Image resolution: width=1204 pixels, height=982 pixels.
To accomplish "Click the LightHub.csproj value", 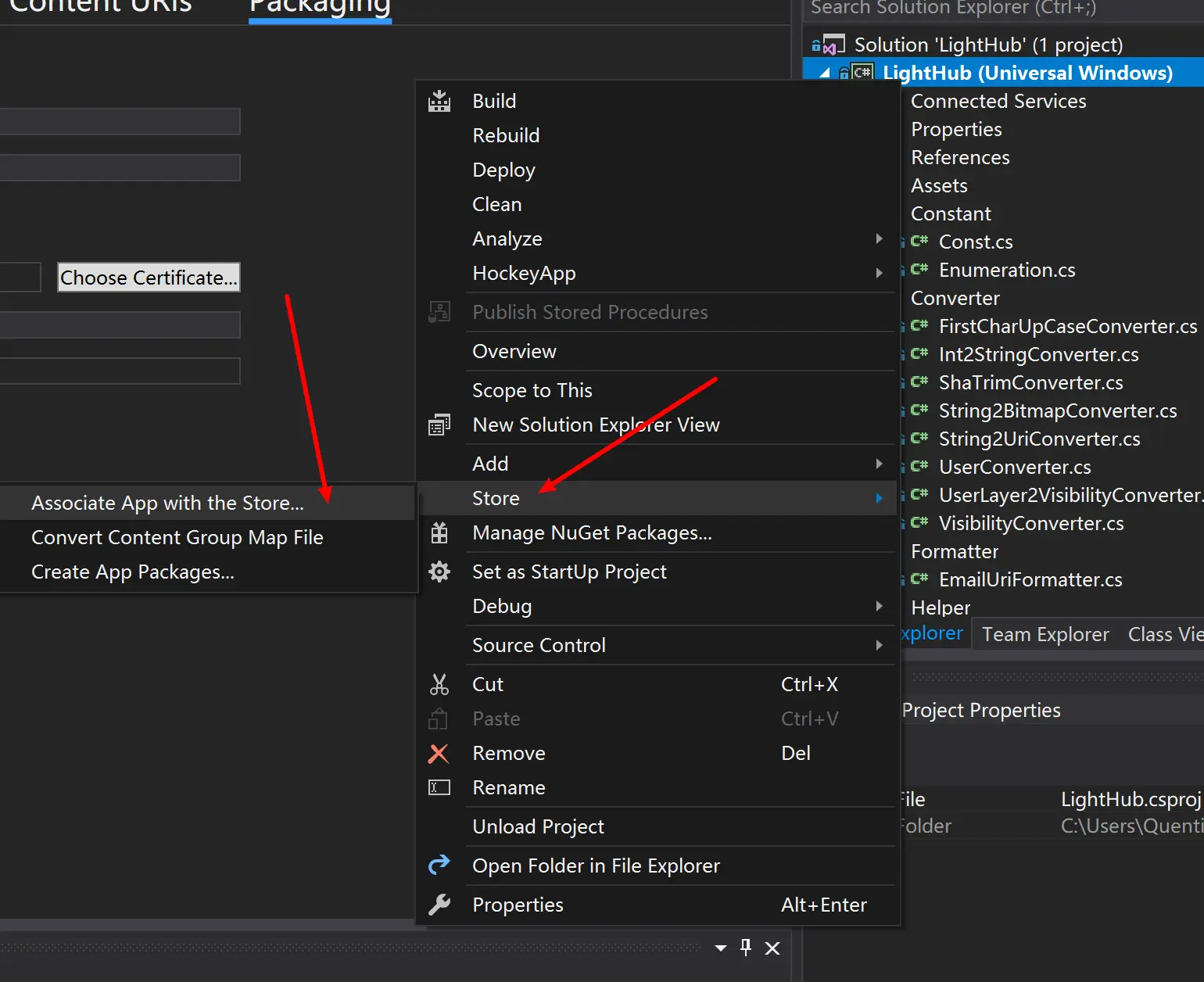I will [1131, 799].
